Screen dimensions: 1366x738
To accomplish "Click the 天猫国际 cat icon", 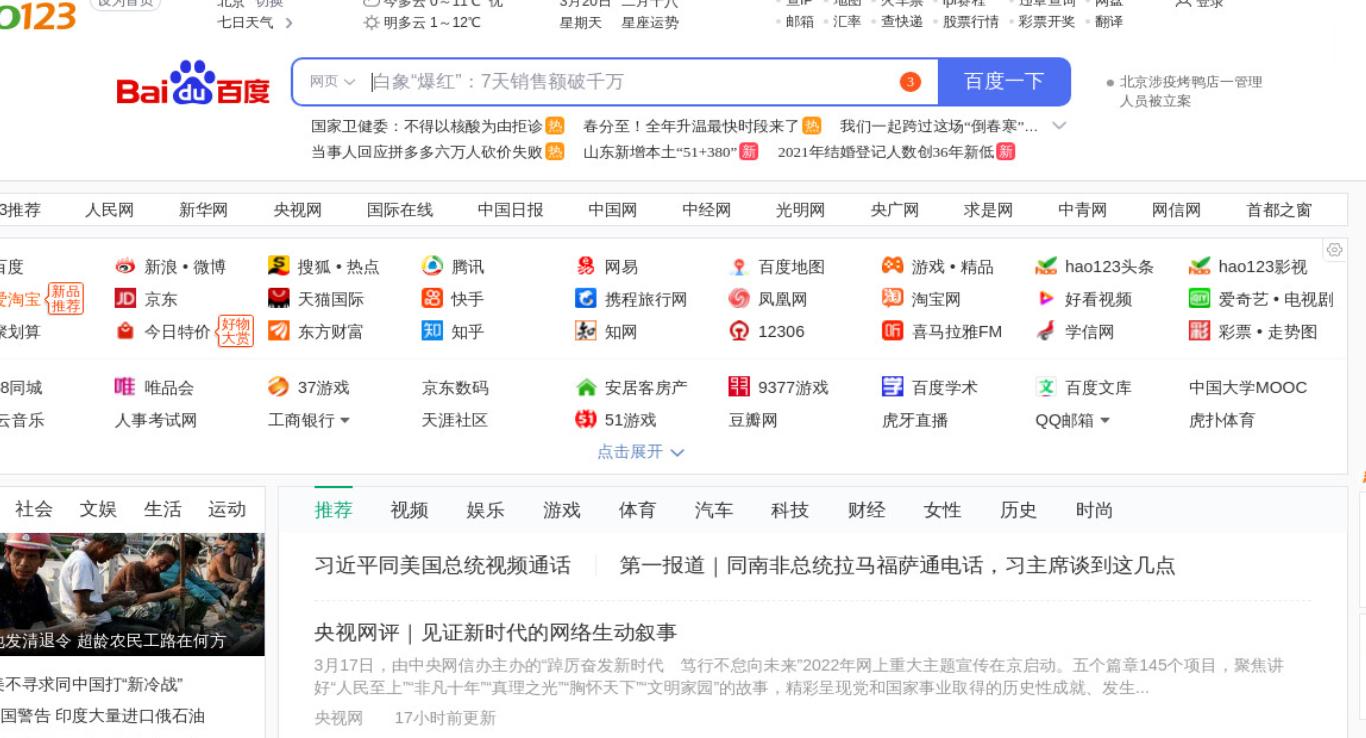I will [279, 299].
